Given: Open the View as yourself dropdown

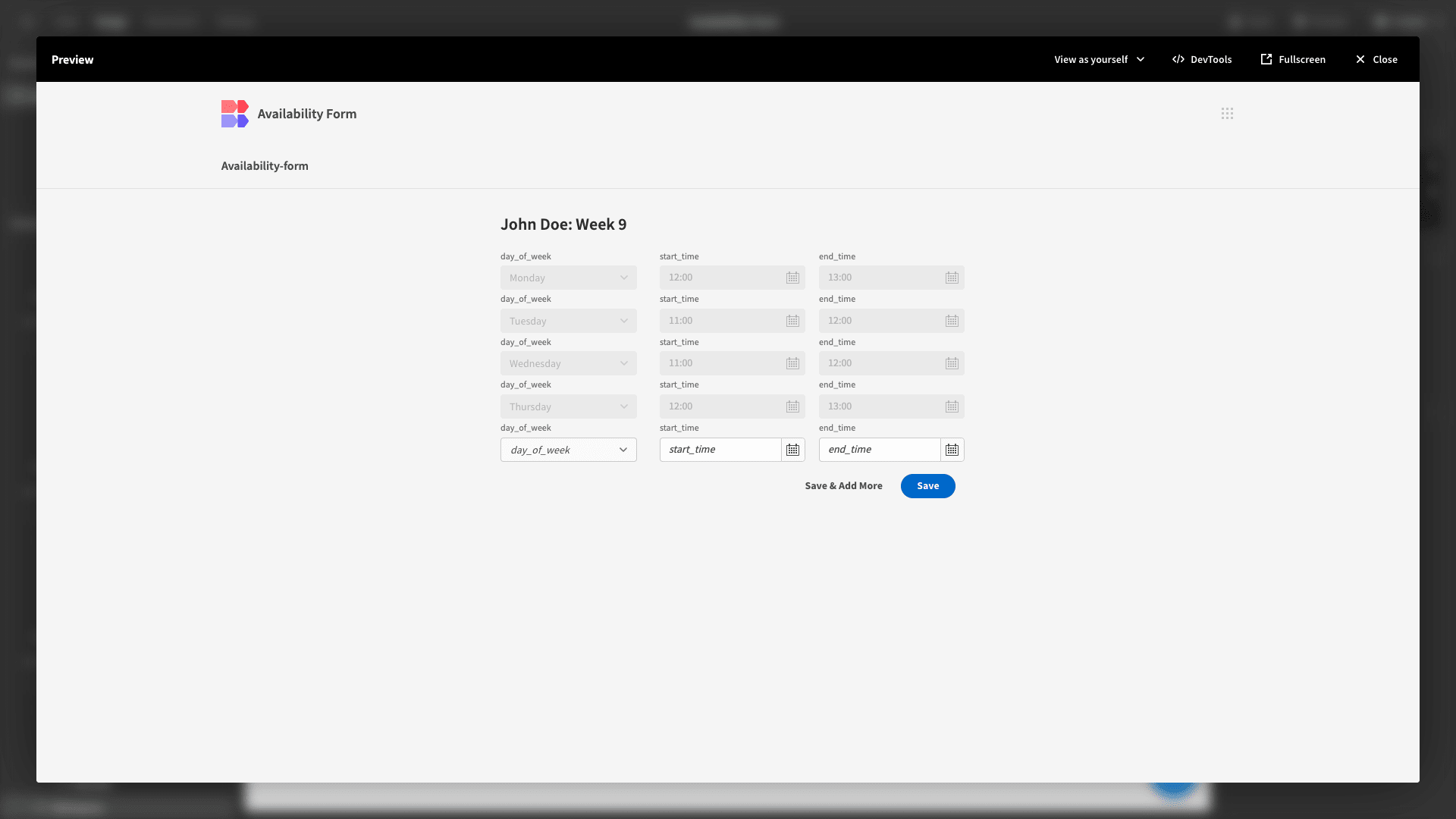Looking at the screenshot, I should [1099, 59].
